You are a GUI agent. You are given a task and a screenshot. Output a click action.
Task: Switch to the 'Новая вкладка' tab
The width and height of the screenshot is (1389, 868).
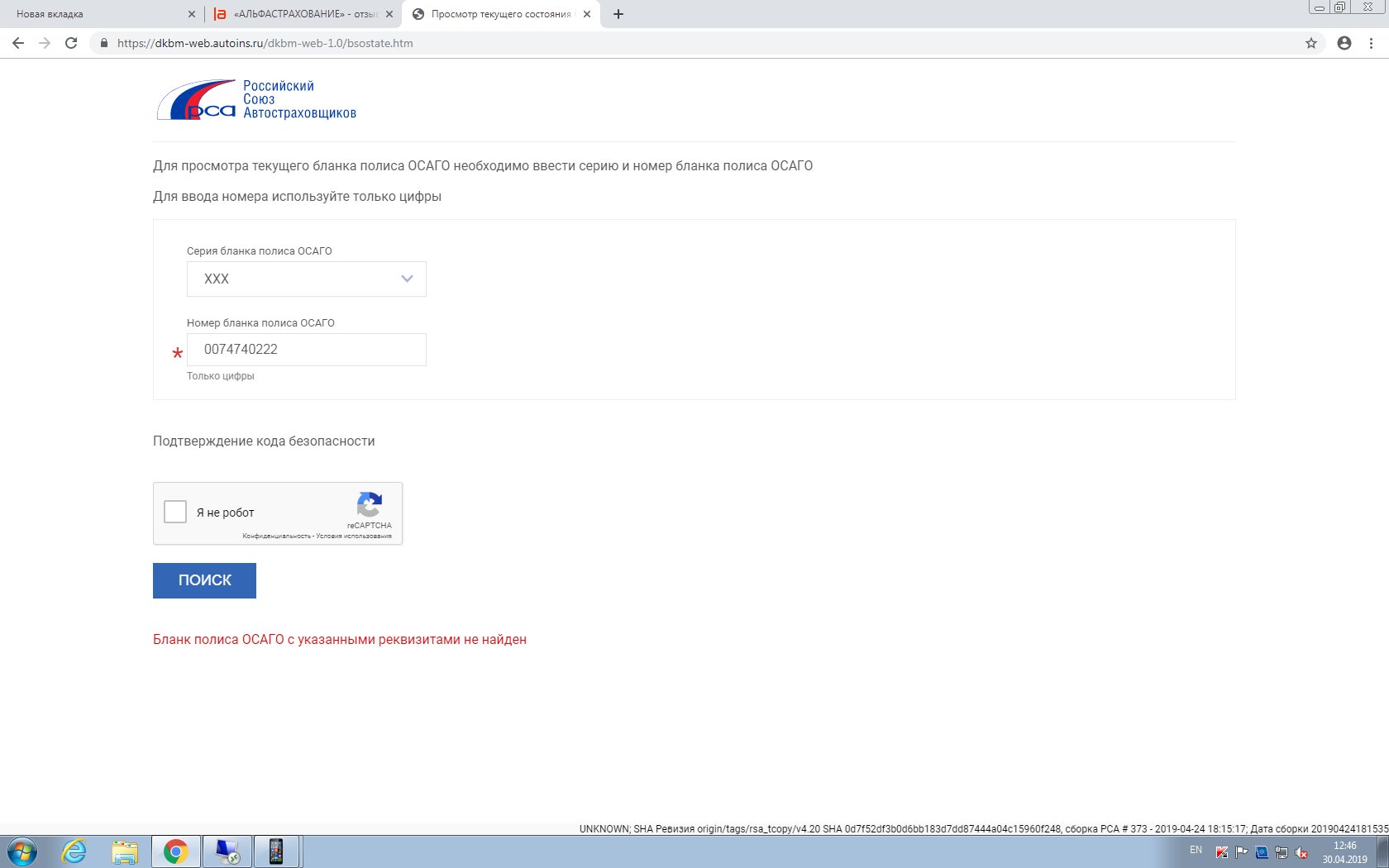[x=99, y=14]
